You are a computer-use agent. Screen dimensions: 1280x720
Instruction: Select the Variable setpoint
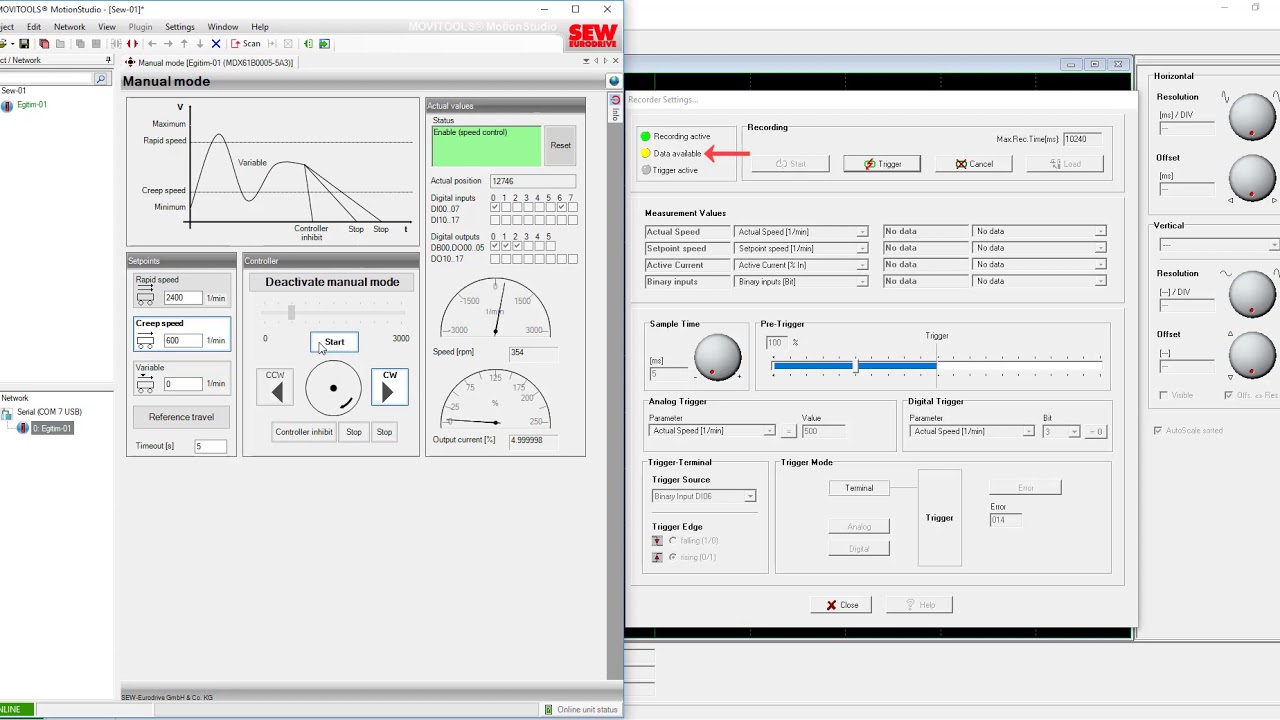[x=182, y=376]
